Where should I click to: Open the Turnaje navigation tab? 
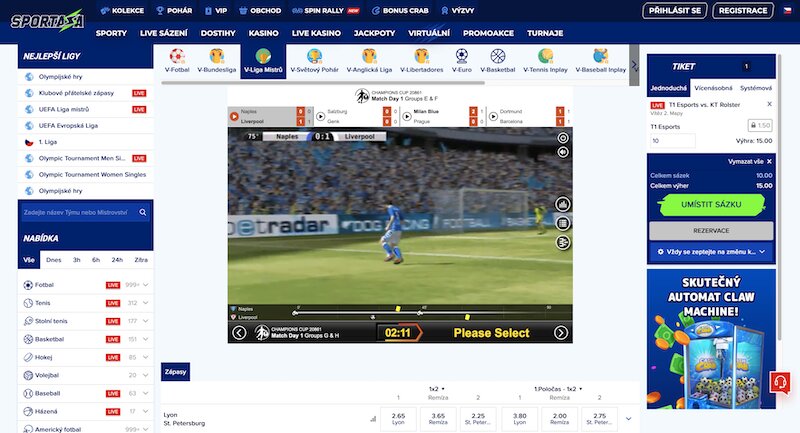(545, 33)
